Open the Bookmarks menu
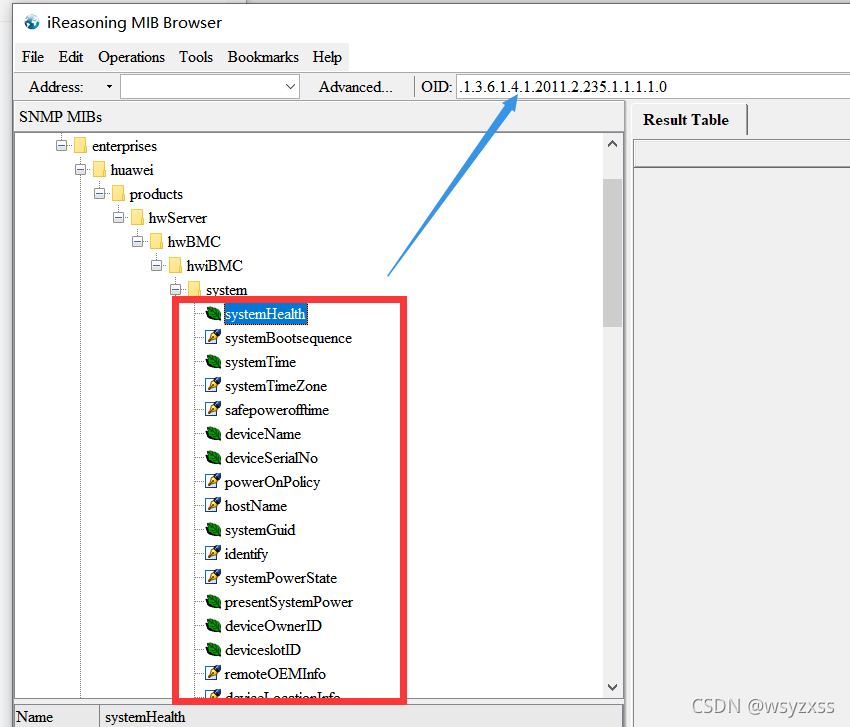 pos(263,57)
